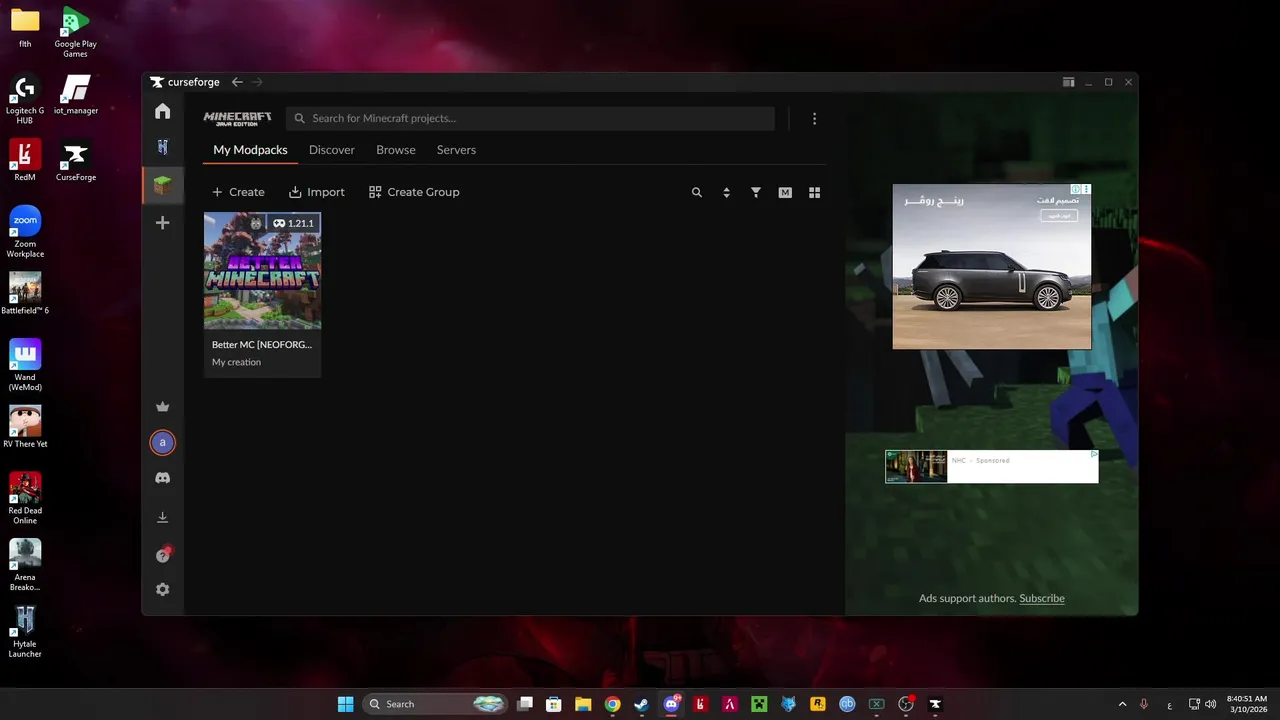Viewport: 1280px width, 720px height.
Task: Open Arena Breakout desktop shortcut
Action: [x=25, y=565]
